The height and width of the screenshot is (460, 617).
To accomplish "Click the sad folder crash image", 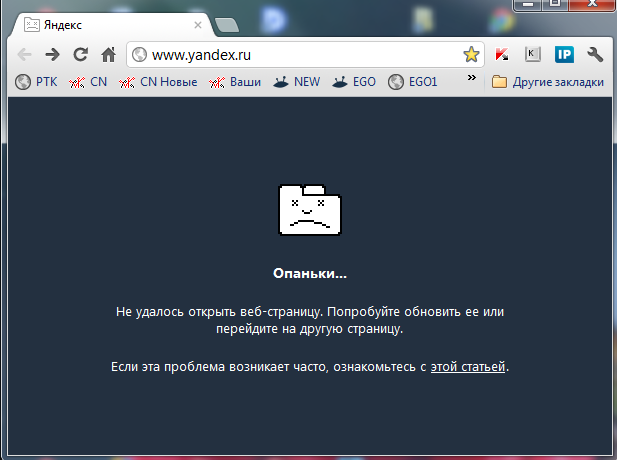I will (310, 210).
